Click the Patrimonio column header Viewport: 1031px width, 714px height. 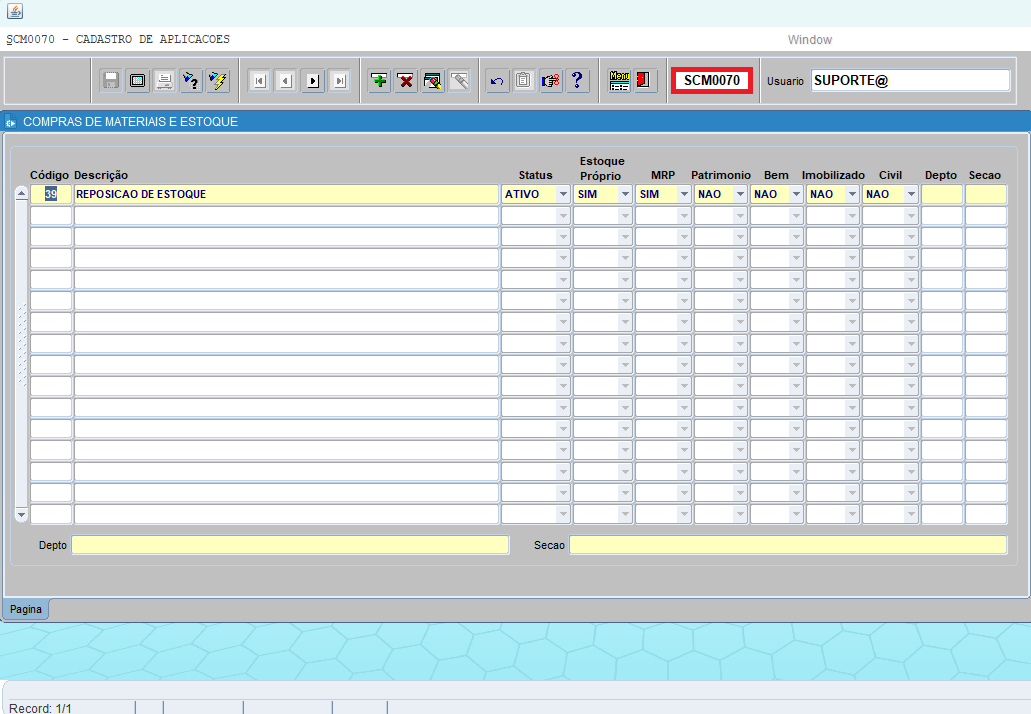click(x=721, y=176)
